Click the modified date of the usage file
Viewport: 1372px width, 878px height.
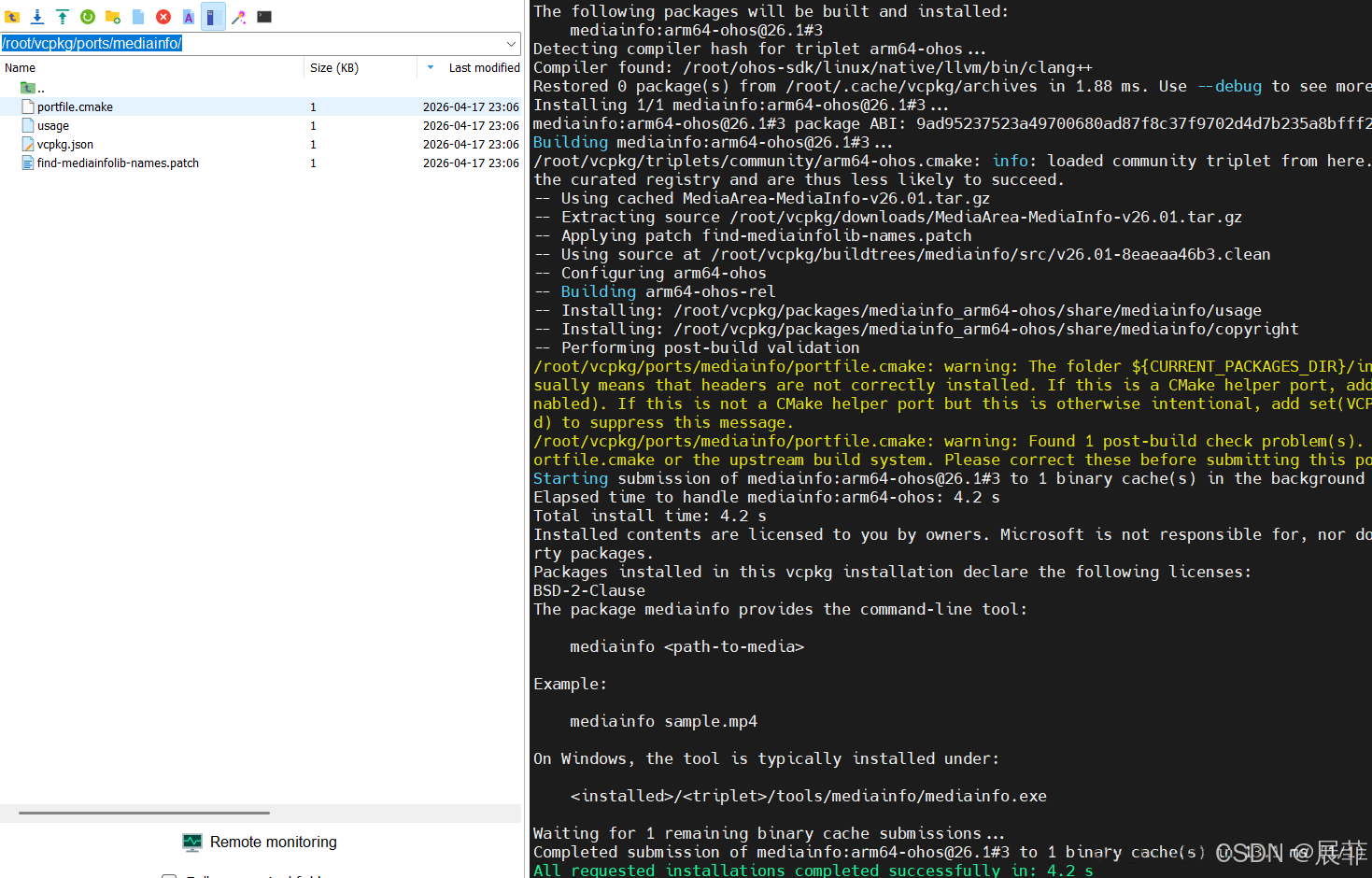471,126
